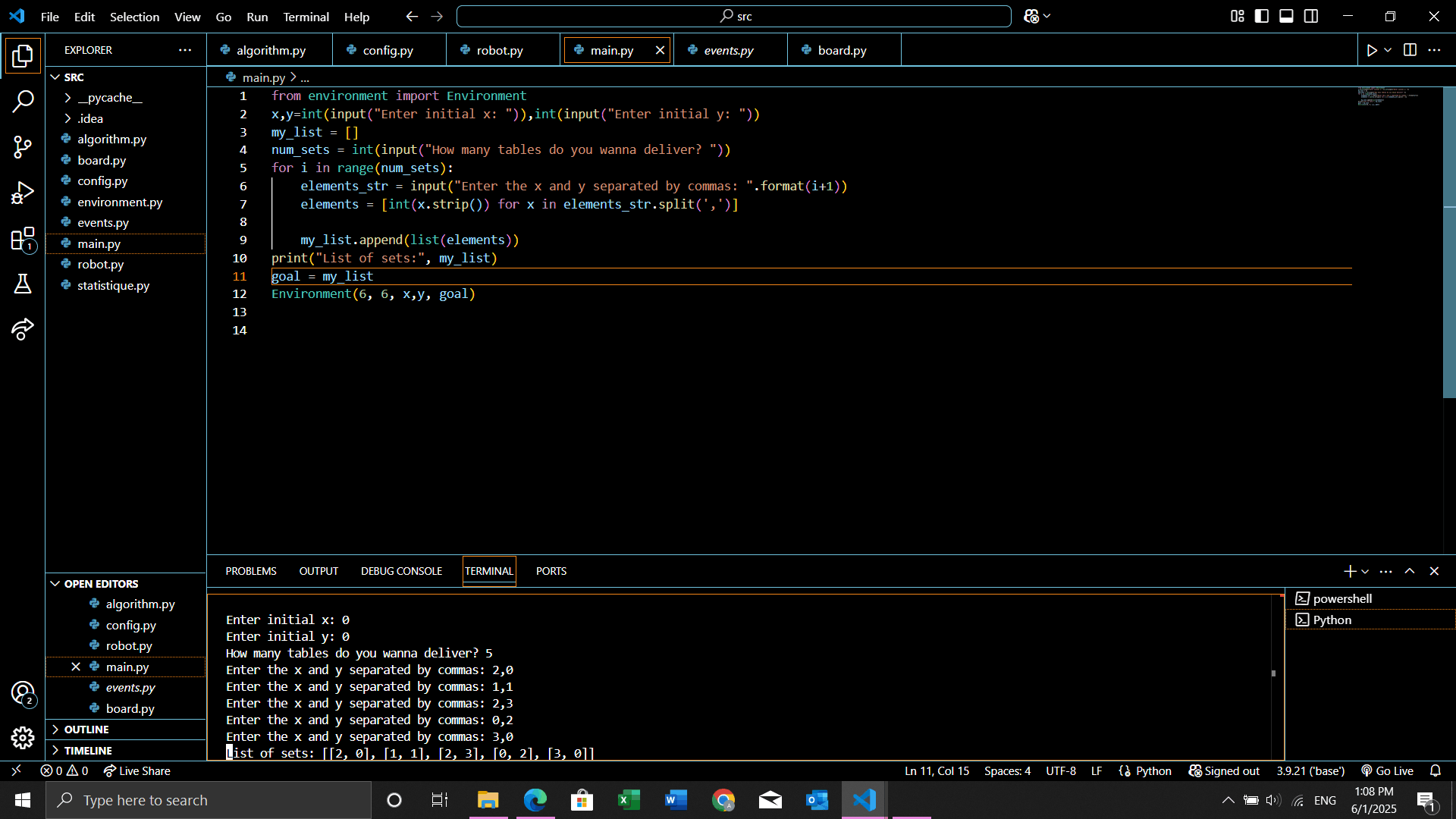
Task: Open editor More Actions ellipsis
Action: [x=1434, y=50]
